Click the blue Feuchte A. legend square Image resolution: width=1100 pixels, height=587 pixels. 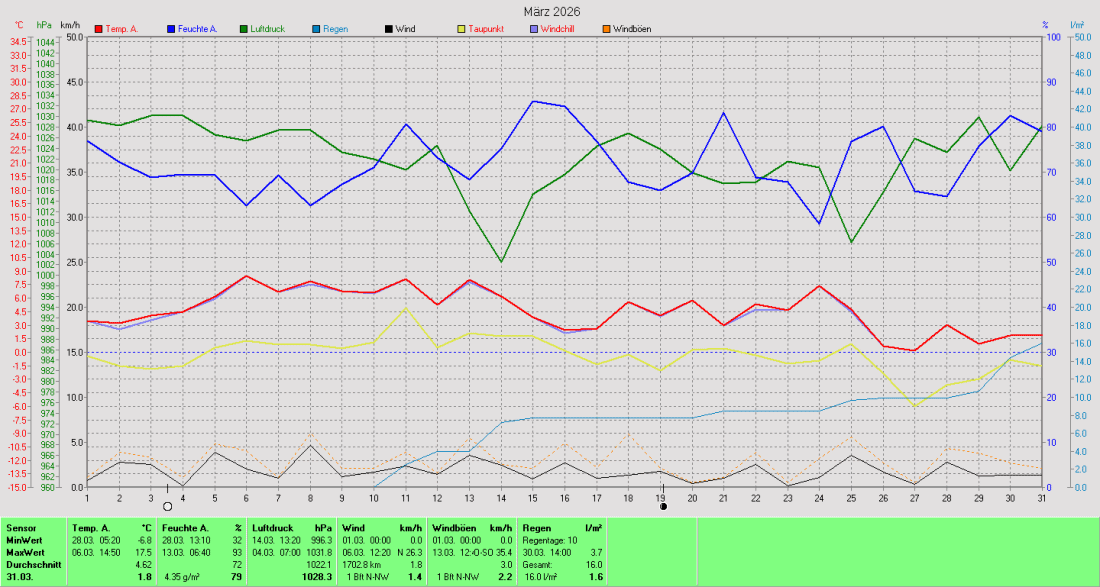(x=173, y=30)
